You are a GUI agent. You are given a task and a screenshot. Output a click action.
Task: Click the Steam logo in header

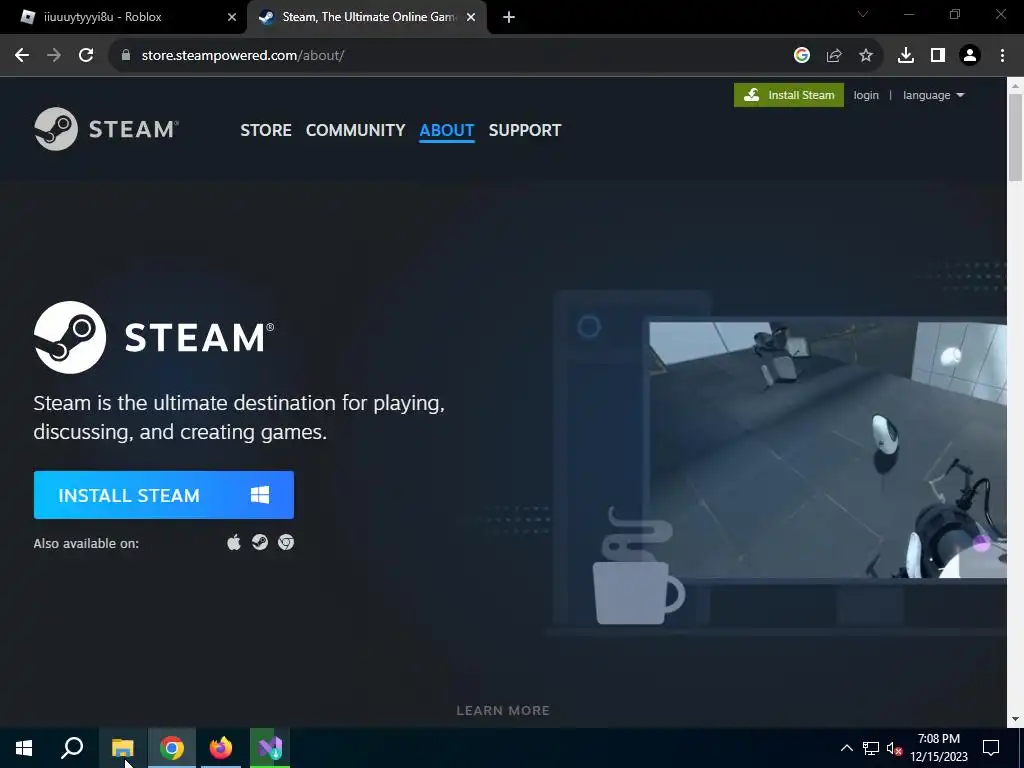pyautogui.click(x=106, y=129)
